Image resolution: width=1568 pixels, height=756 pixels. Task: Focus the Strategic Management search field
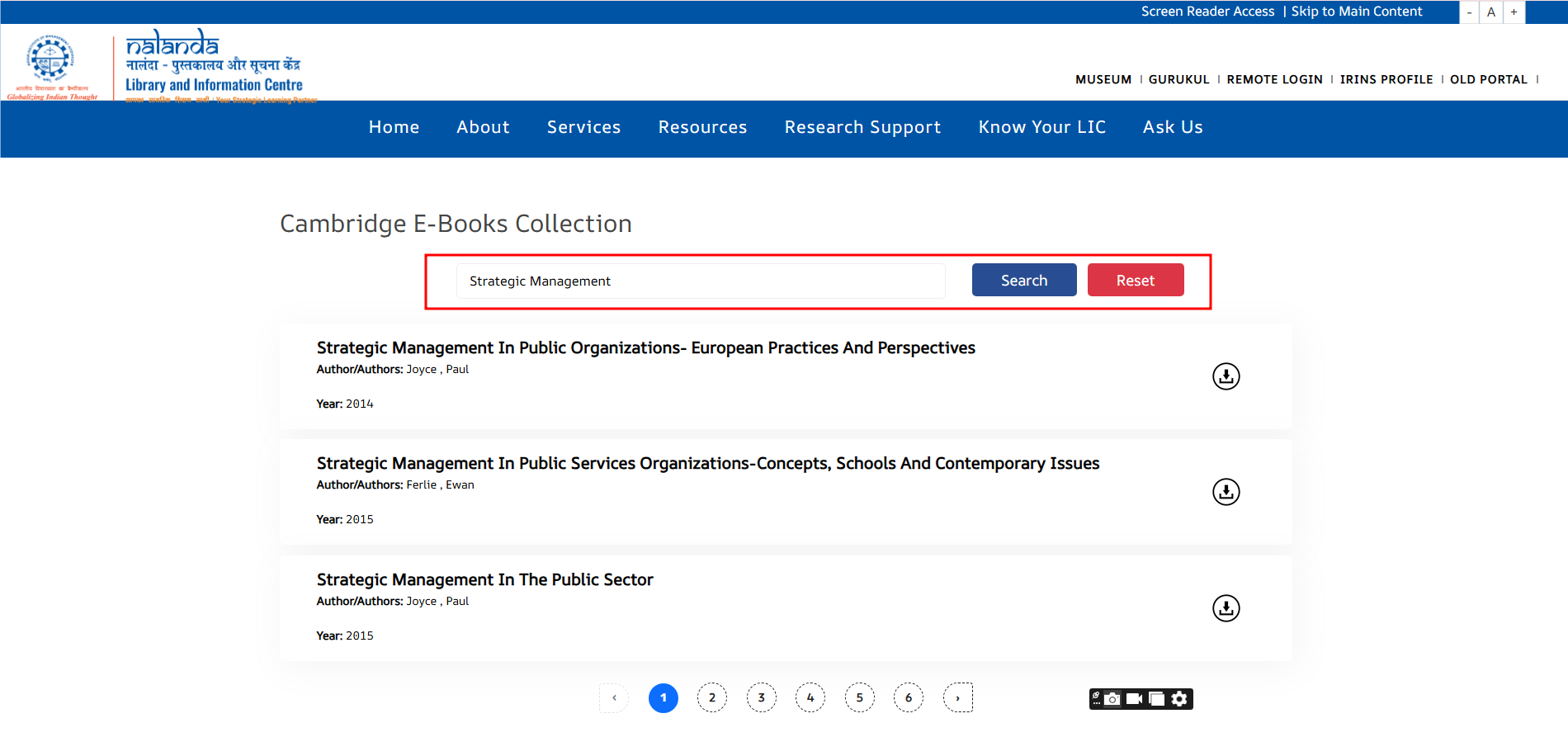point(700,281)
